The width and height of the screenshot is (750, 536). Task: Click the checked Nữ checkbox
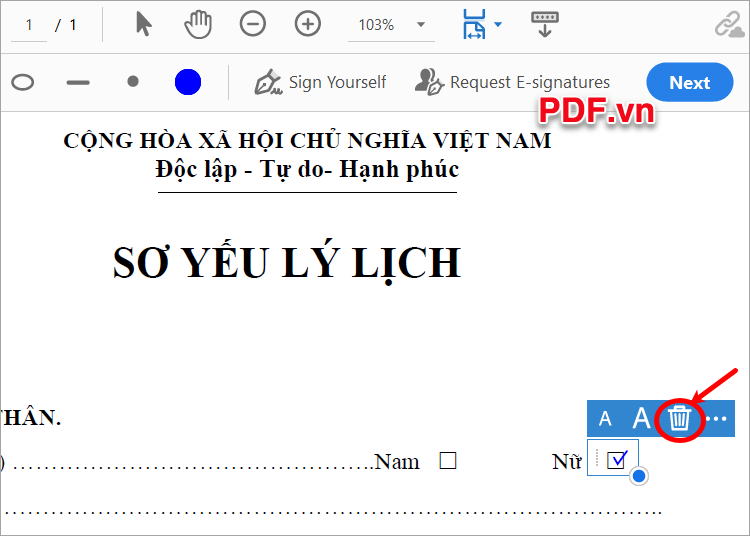(x=617, y=459)
